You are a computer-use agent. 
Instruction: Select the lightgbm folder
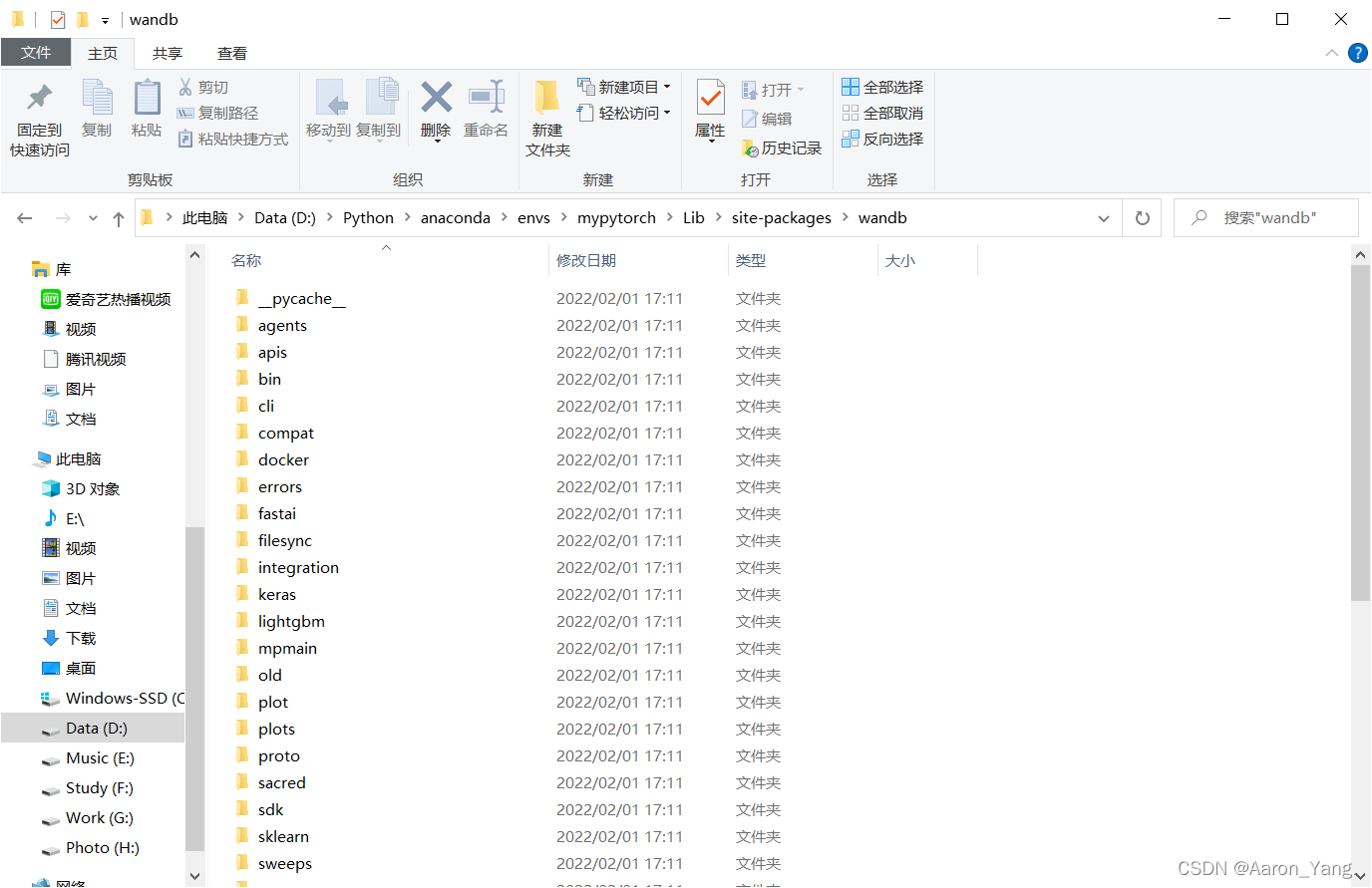coord(279,622)
